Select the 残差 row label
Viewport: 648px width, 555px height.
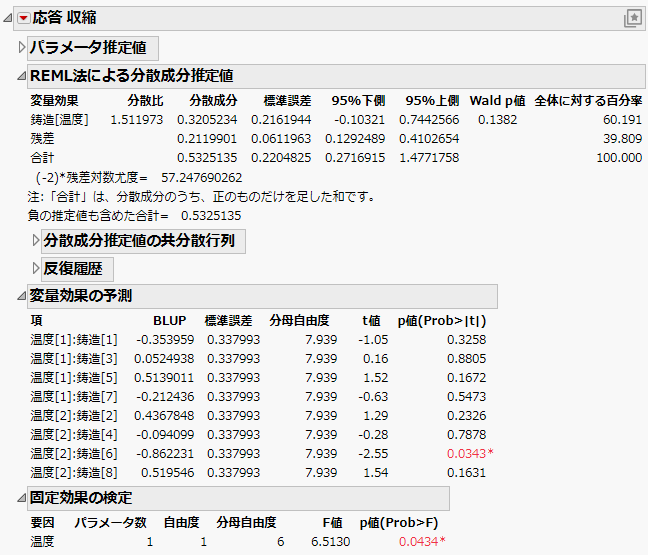click(42, 139)
